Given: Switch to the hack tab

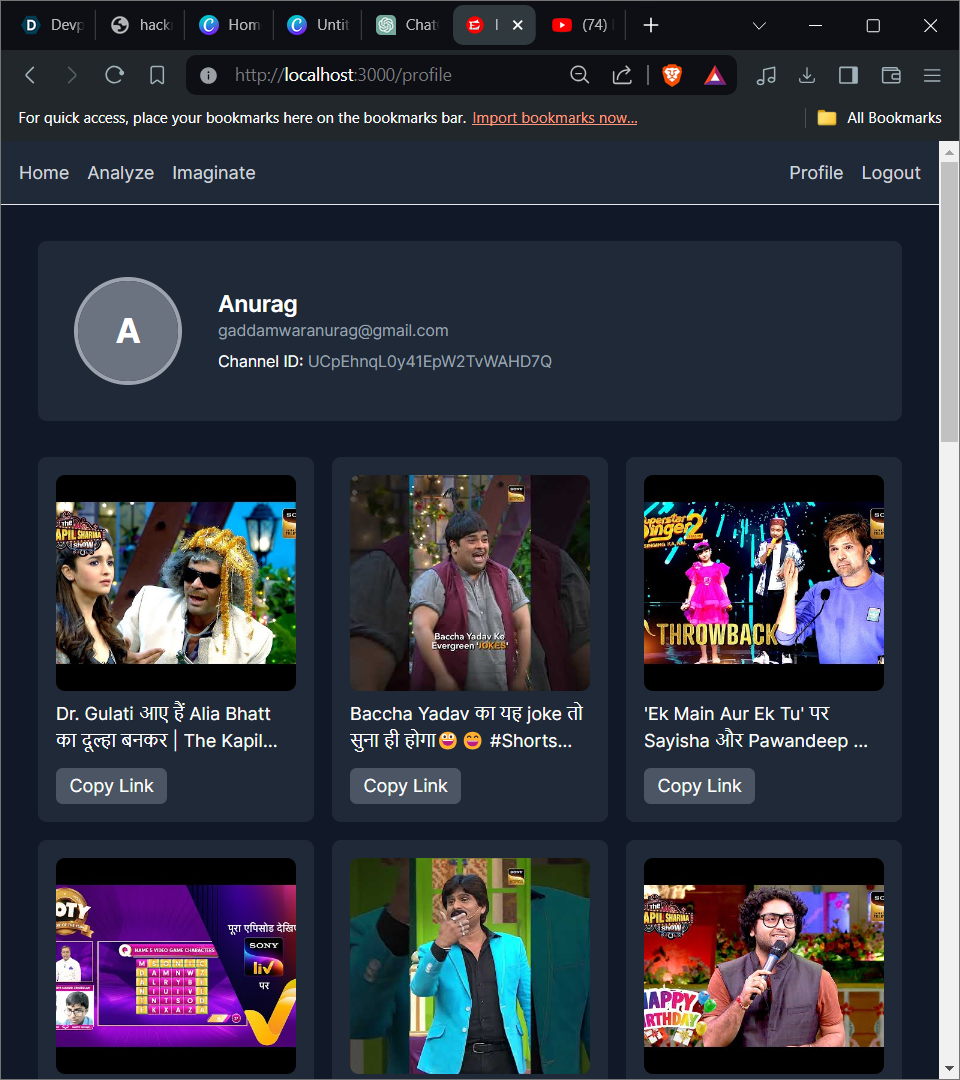Looking at the screenshot, I should coord(140,25).
